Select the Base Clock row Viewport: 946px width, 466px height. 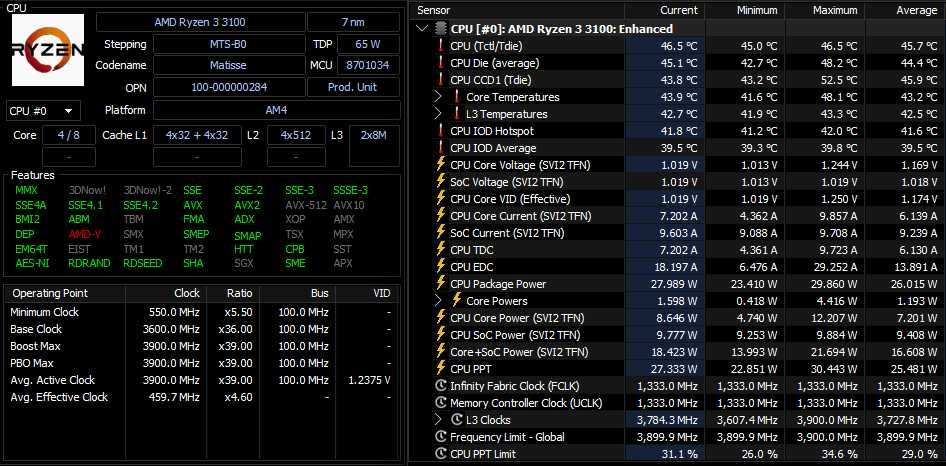coord(202,329)
